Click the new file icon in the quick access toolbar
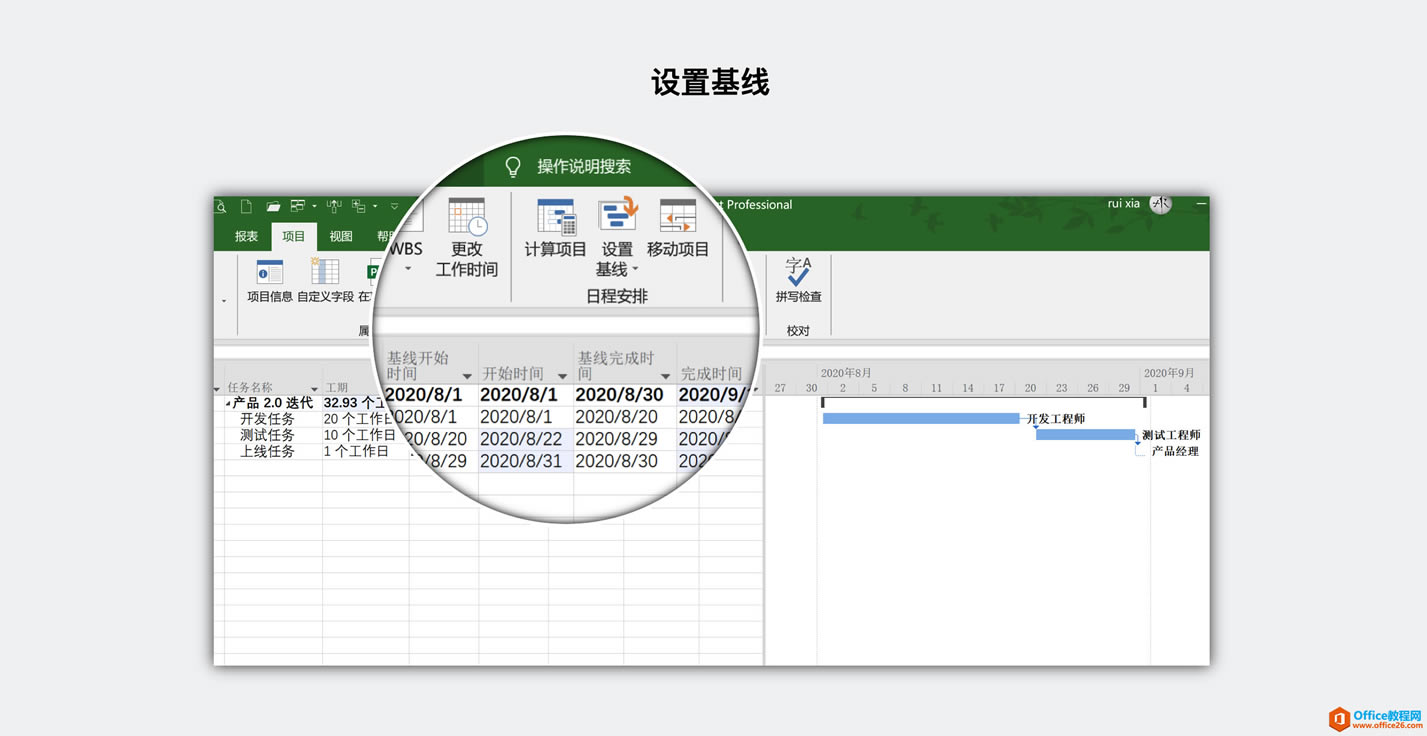 (x=245, y=206)
